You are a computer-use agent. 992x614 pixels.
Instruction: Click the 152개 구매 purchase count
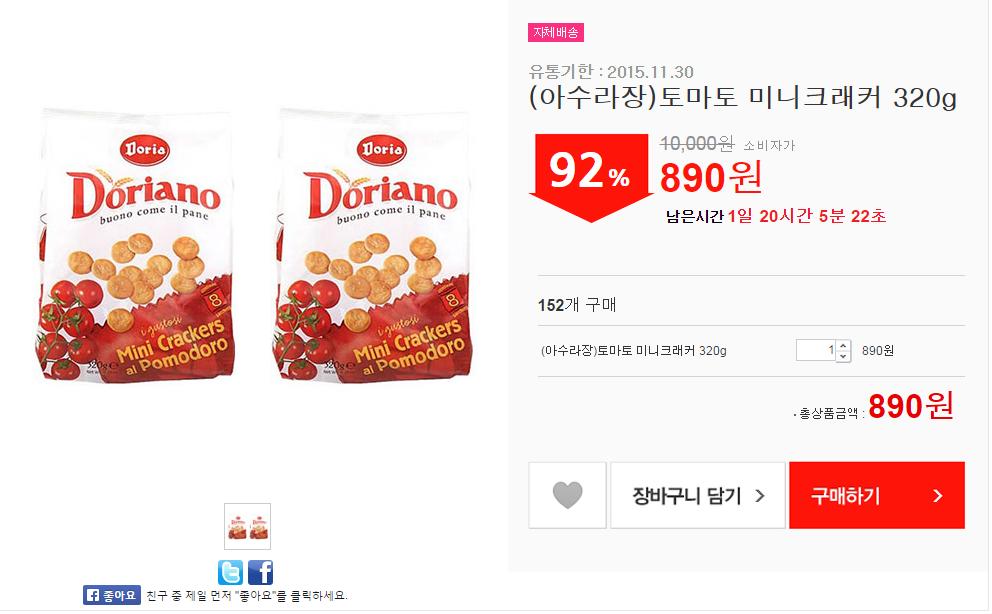[577, 305]
